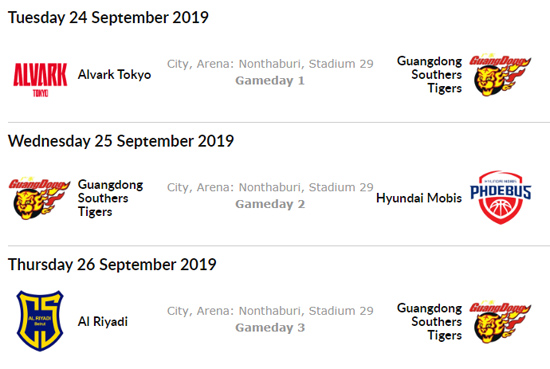This screenshot has height=369, width=550.
Task: Click Guangdong Tigers logo in Gameday 2 row
Action: coord(39,199)
